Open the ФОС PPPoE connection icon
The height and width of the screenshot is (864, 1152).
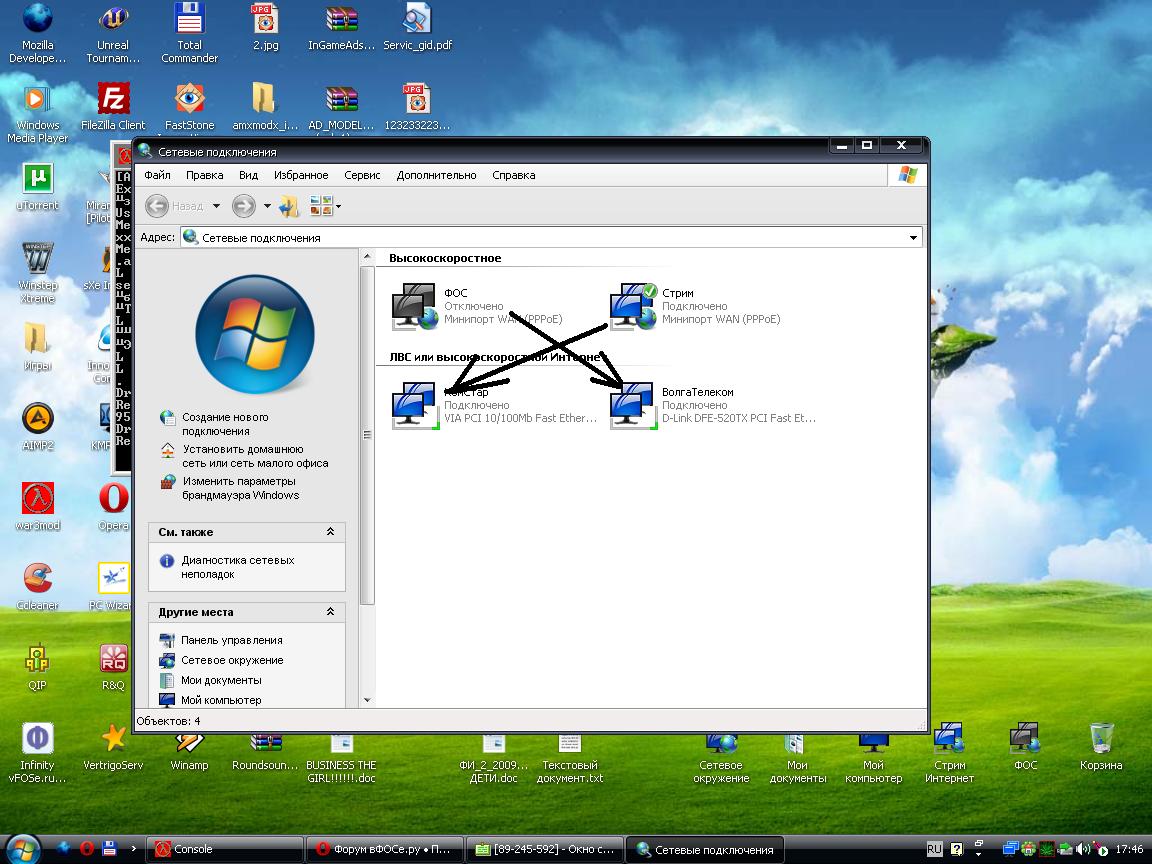414,307
